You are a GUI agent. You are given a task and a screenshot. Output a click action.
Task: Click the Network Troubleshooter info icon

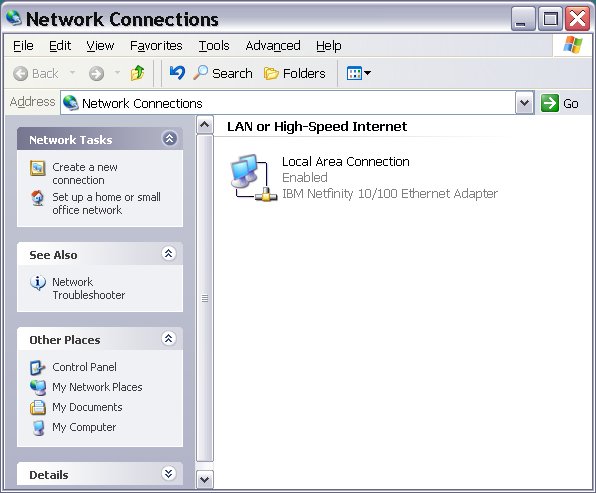(38, 283)
